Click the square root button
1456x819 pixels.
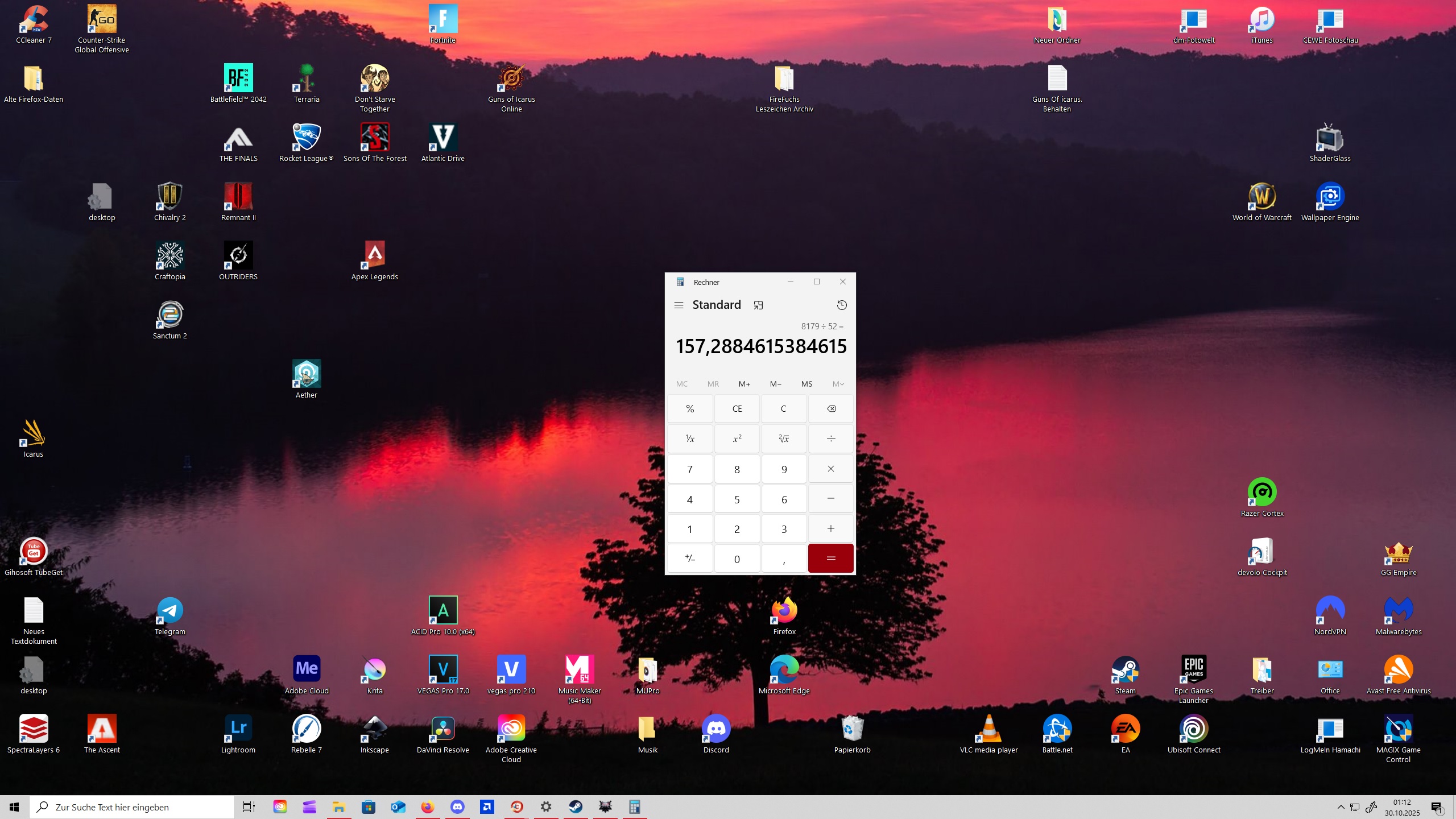[784, 439]
